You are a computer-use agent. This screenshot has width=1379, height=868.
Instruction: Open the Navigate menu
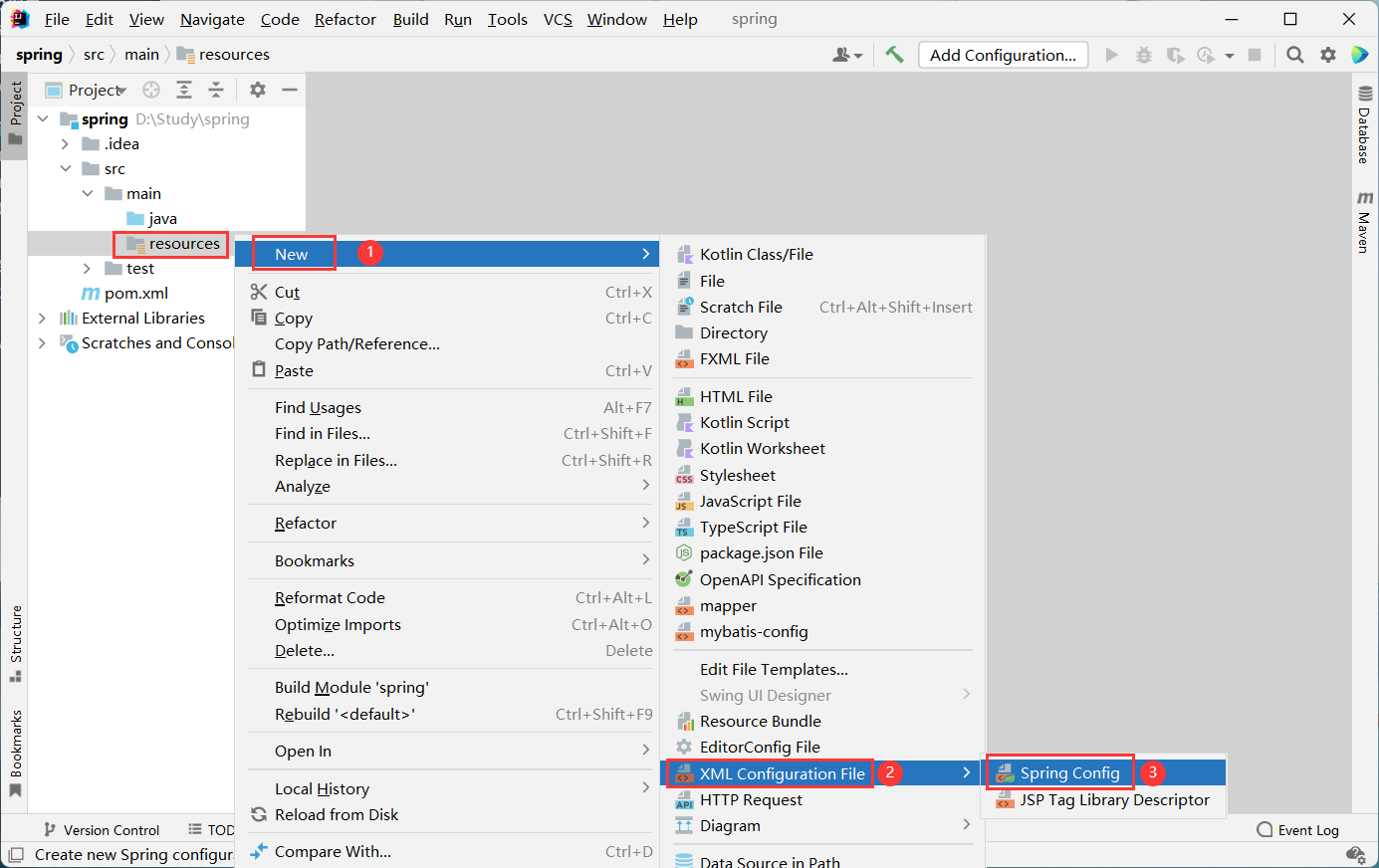pos(212,19)
